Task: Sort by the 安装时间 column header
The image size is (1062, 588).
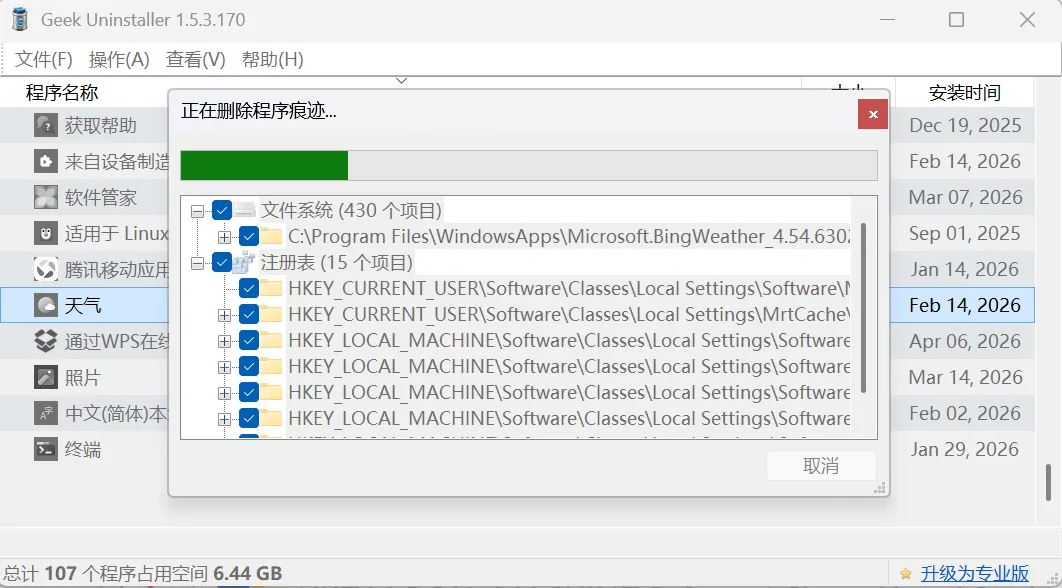Action: click(964, 93)
